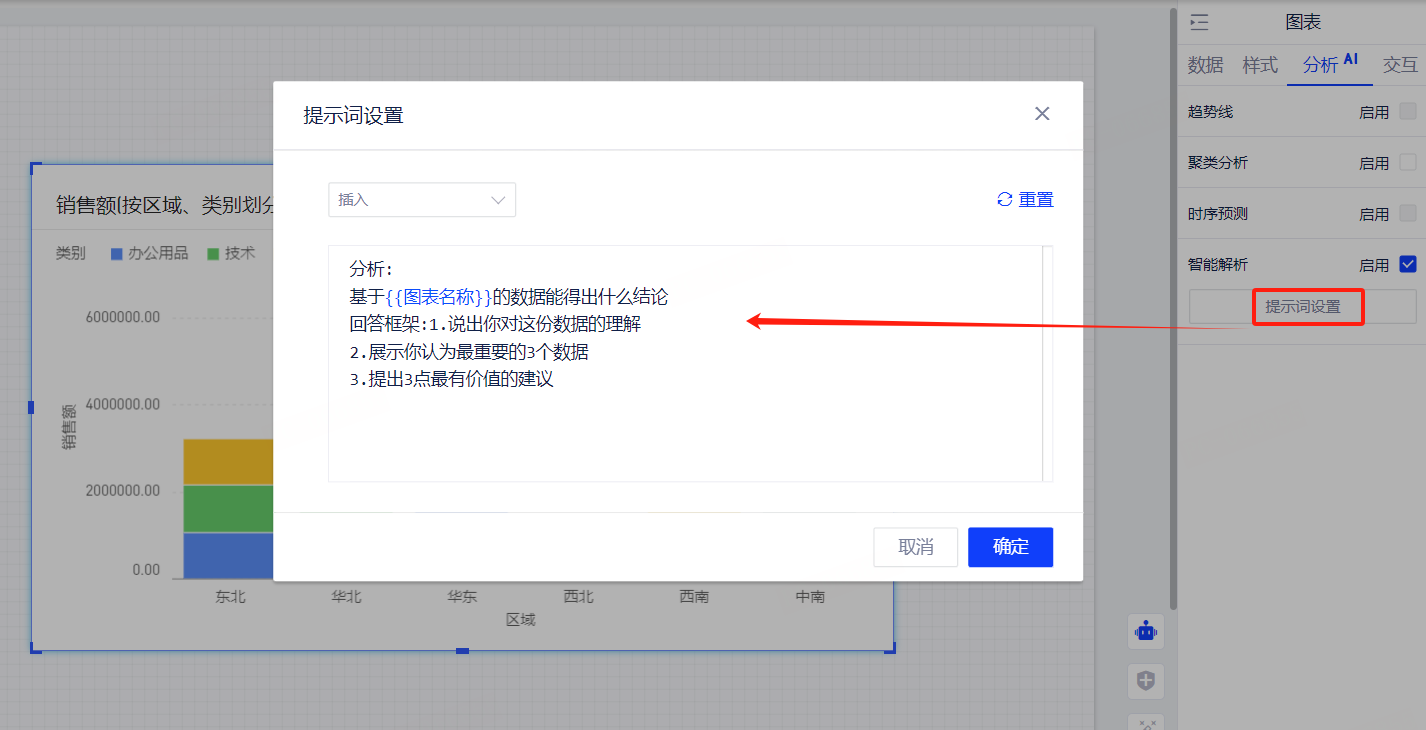Click the partially visible icon below the shield
The height and width of the screenshot is (730, 1426).
(x=1146, y=723)
